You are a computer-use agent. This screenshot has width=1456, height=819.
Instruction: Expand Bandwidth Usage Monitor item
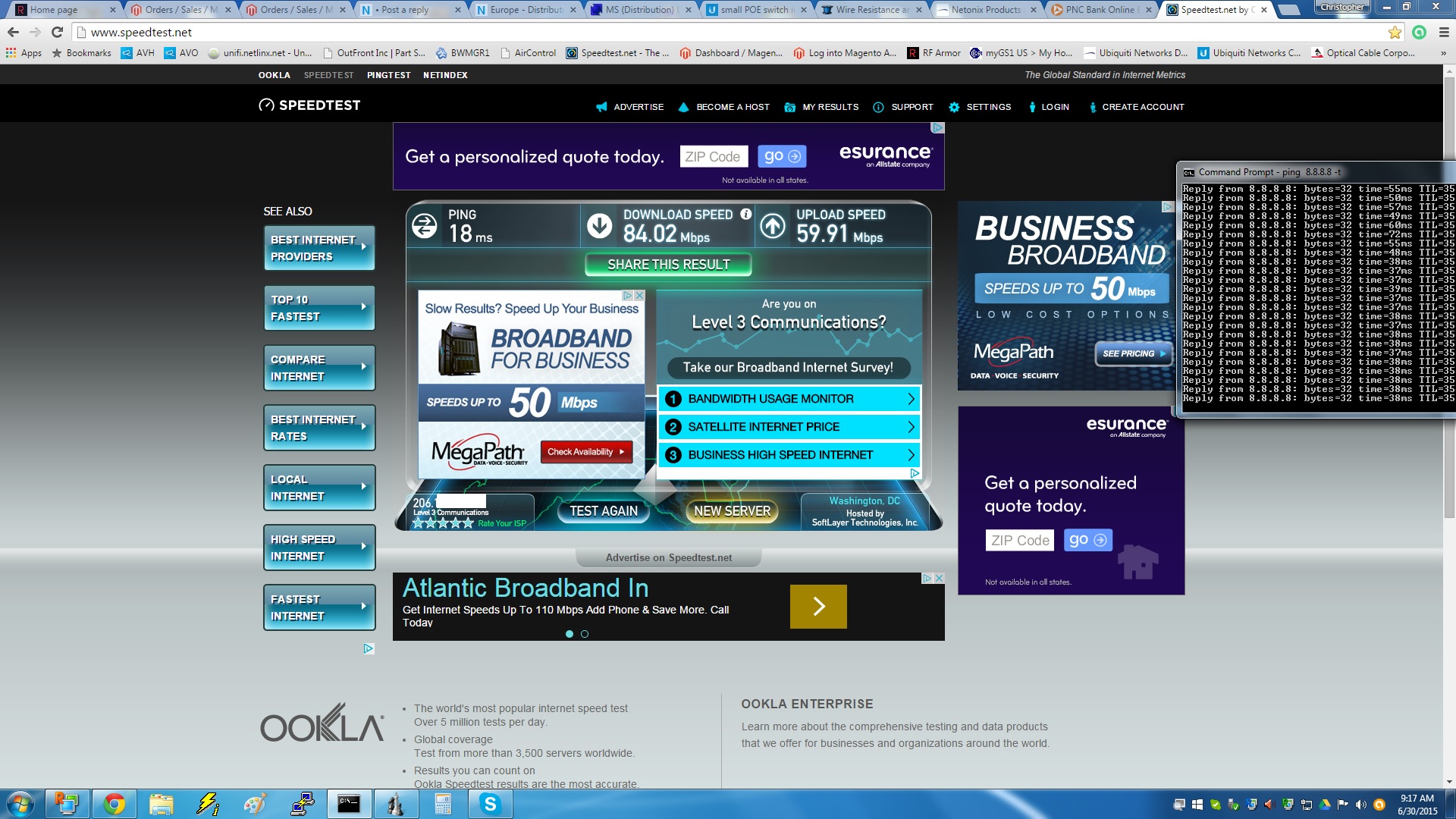(x=789, y=399)
